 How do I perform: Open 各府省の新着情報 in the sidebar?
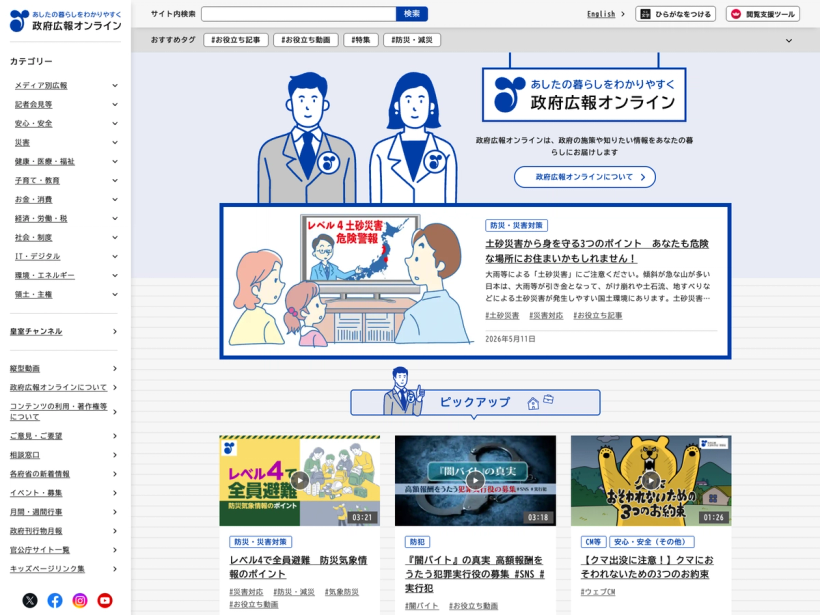(x=63, y=474)
